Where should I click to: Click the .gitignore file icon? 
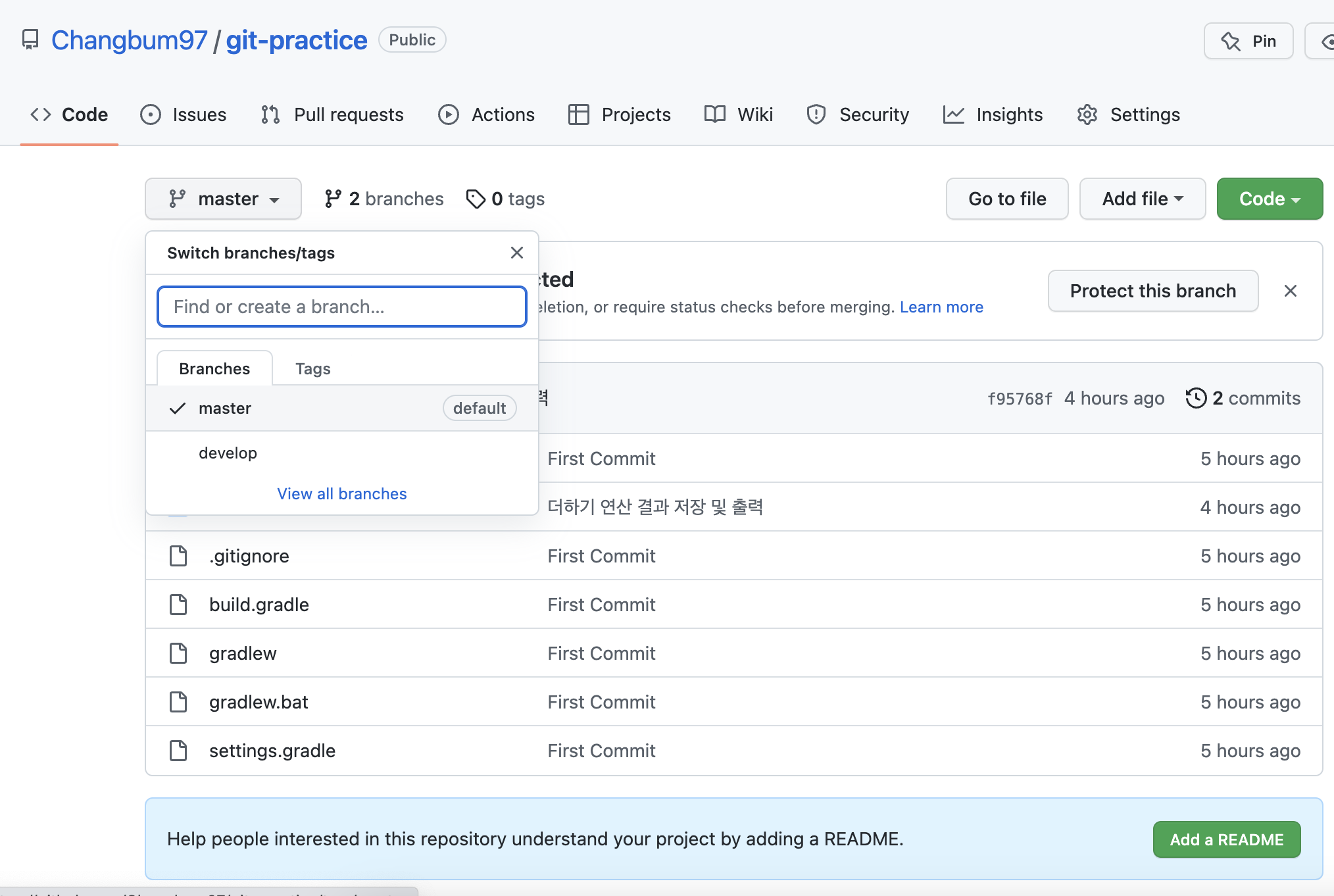(x=178, y=556)
